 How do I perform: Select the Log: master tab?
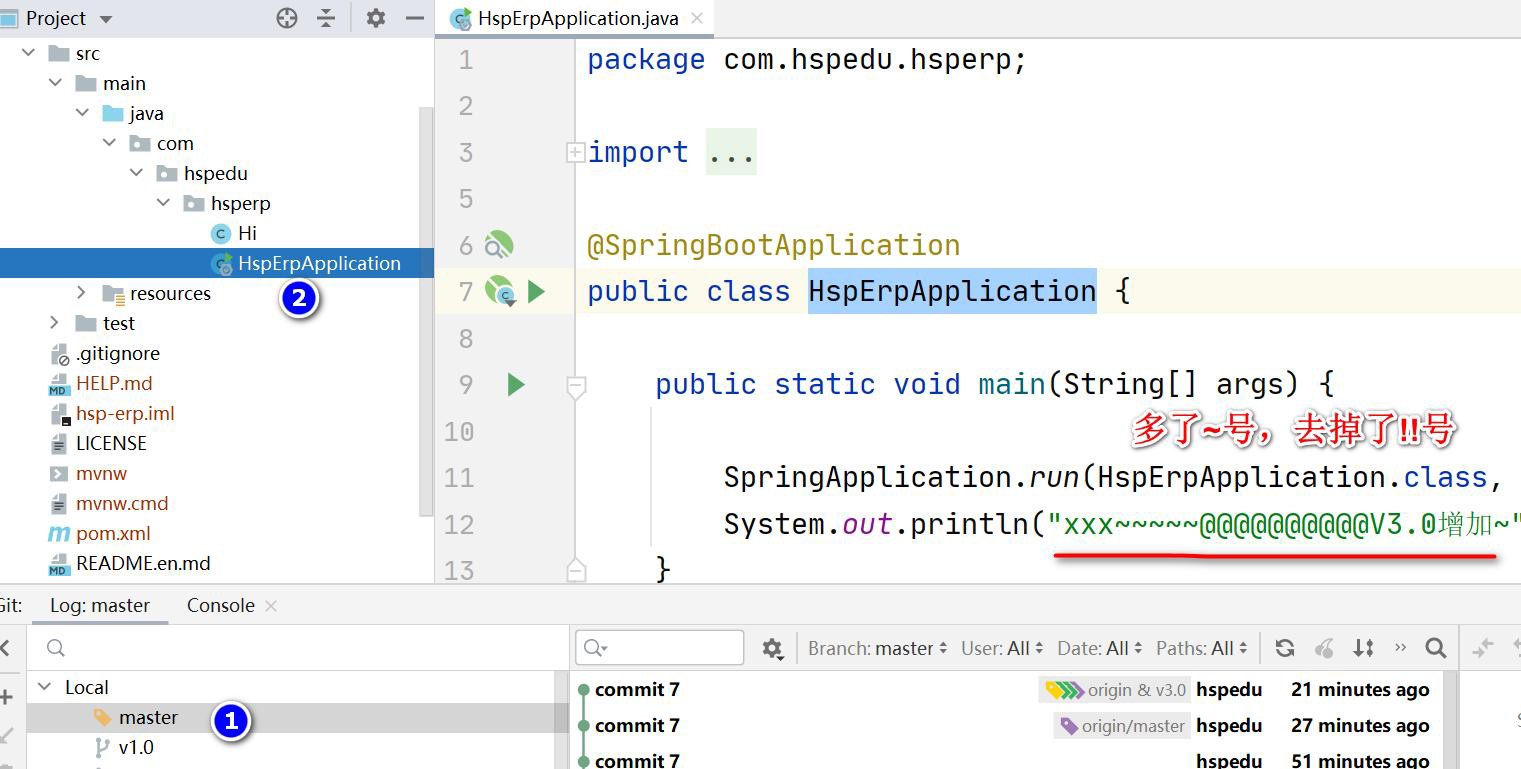click(x=100, y=605)
